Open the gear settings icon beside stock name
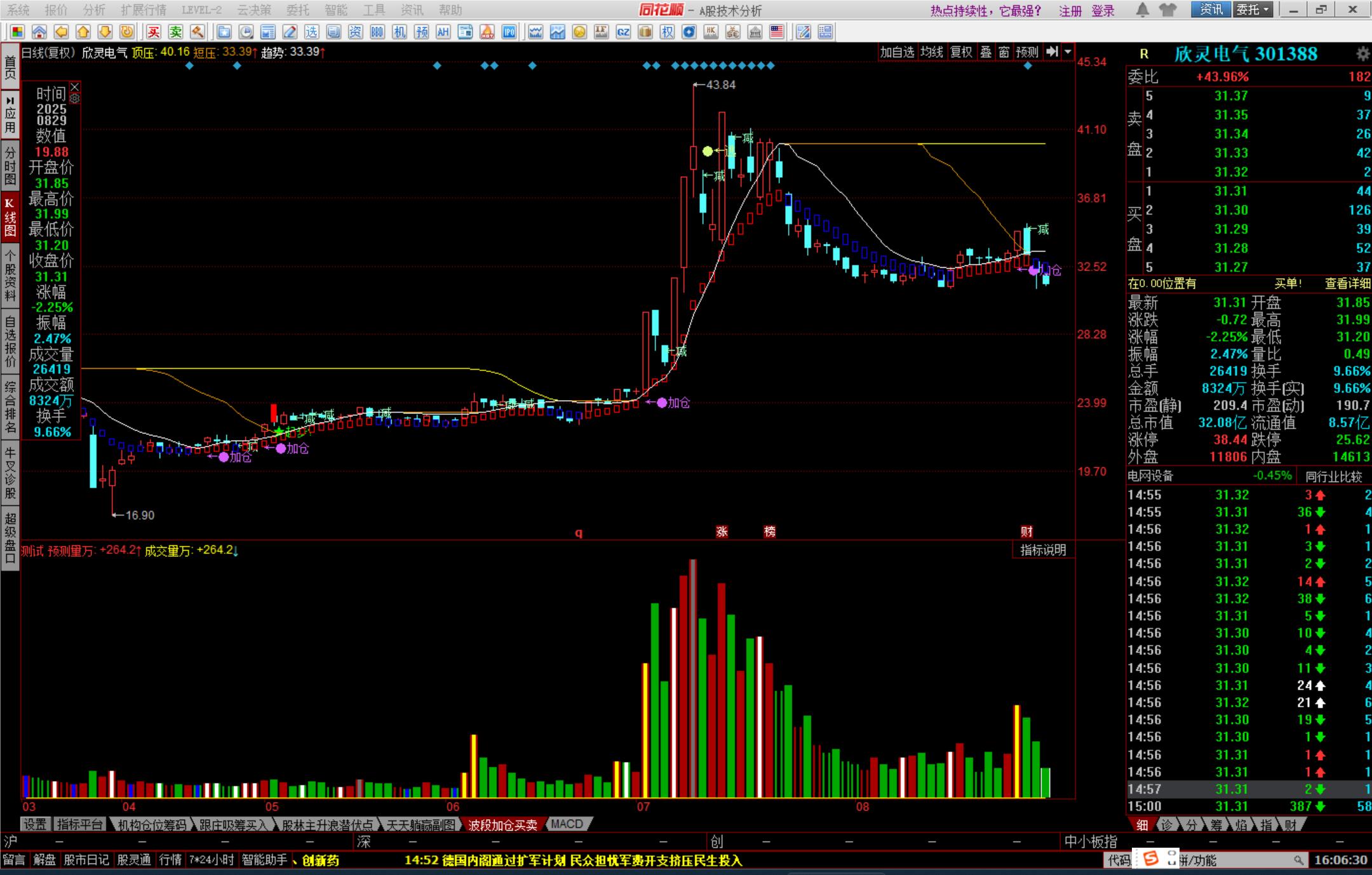Screen dimensions: 1372x875 pyautogui.click(x=1362, y=54)
